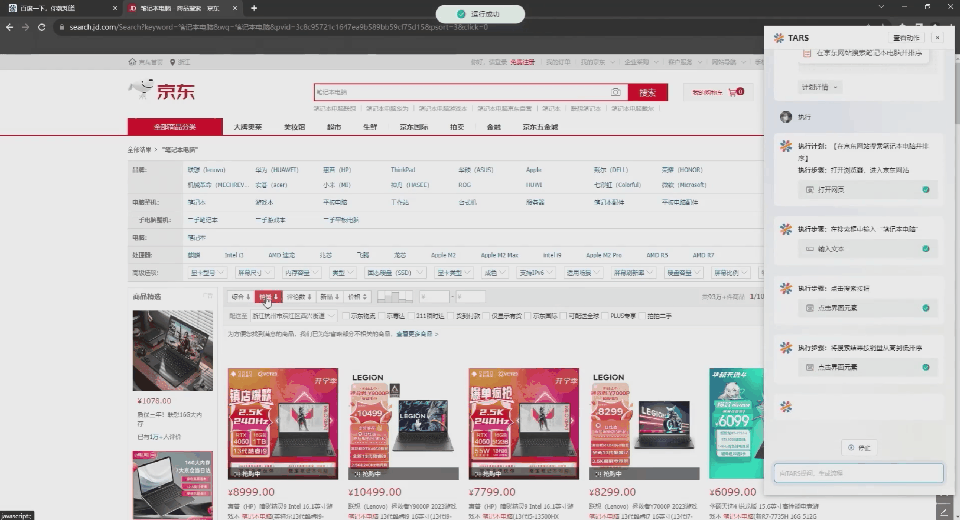Select the sales sort tab
The width and height of the screenshot is (960, 520).
coord(268,296)
